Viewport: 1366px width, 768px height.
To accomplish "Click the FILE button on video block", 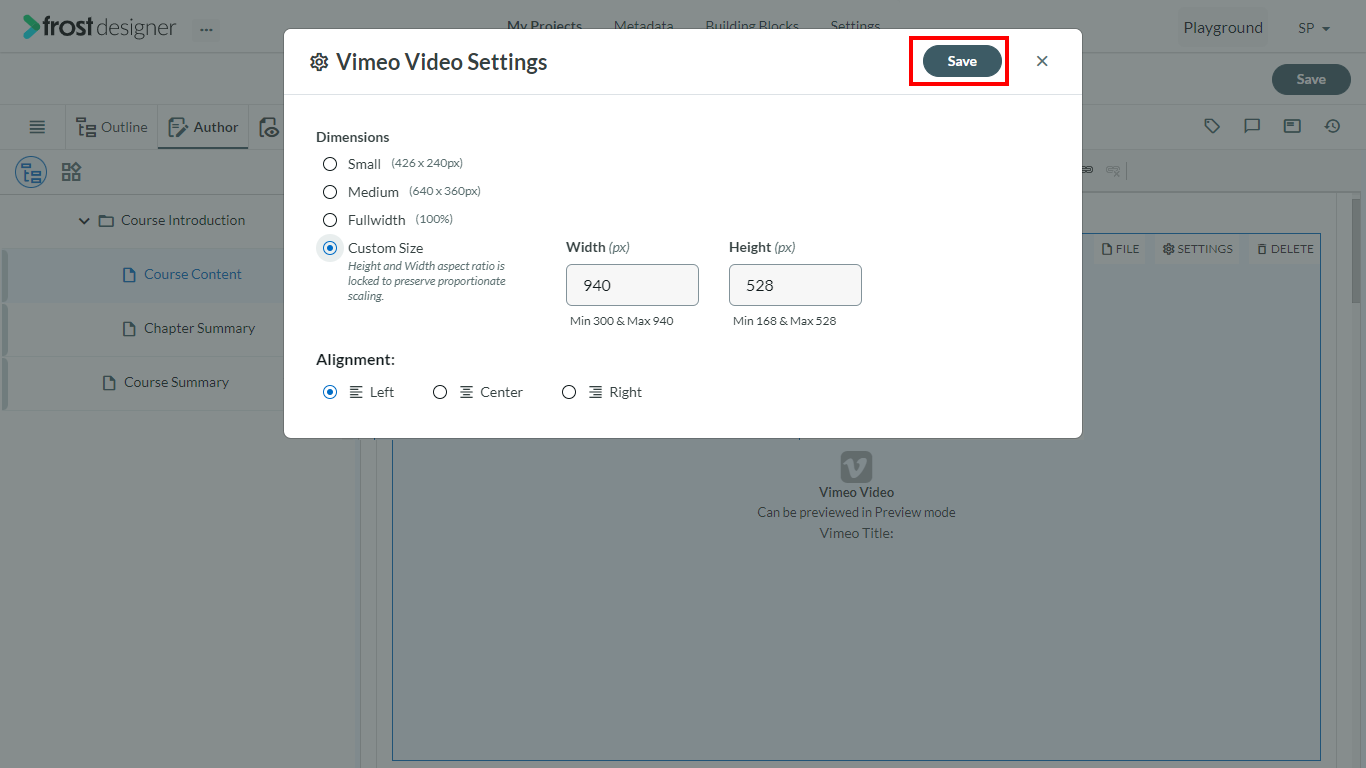I will coord(1121,249).
